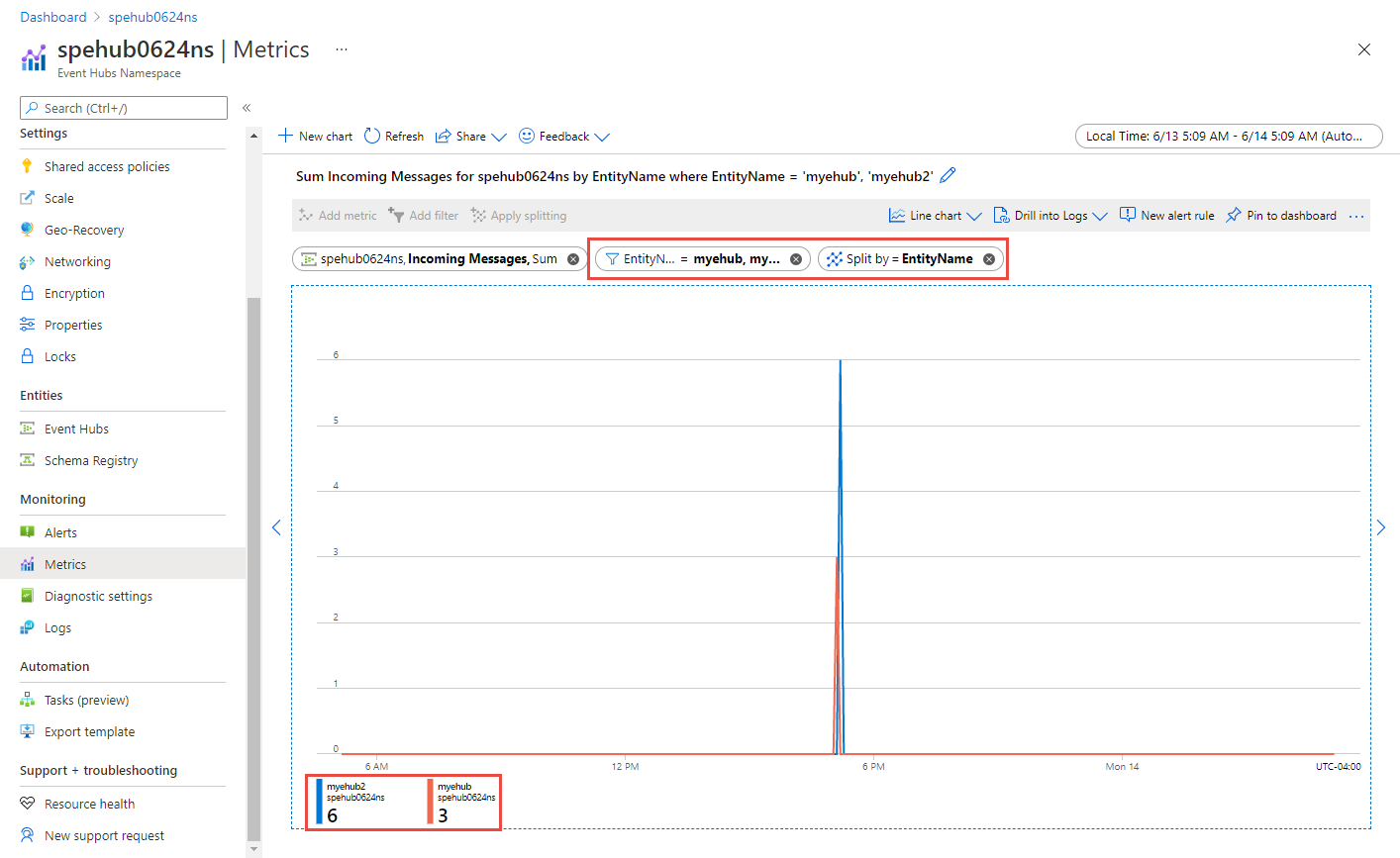This screenshot has width=1400, height=858.
Task: Click the sidebar scroll down arrow
Action: click(253, 849)
